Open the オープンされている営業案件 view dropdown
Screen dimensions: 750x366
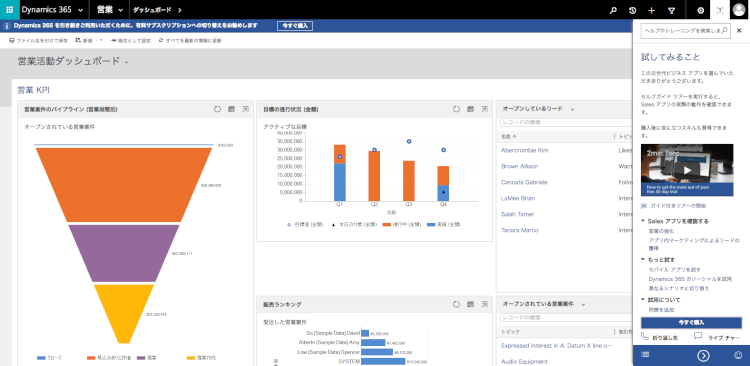coord(584,304)
